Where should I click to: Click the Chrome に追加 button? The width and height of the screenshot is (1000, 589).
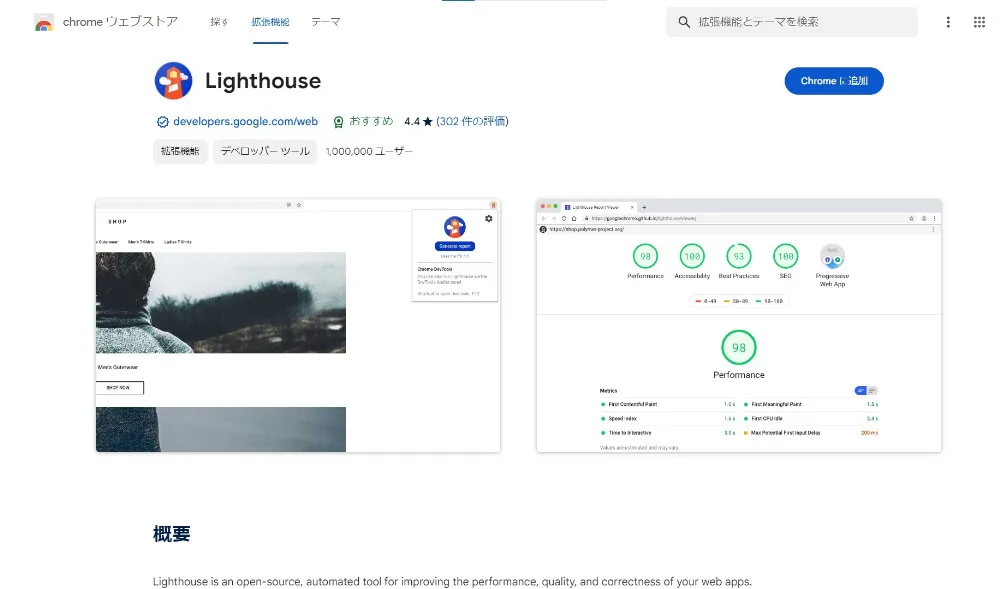pyautogui.click(x=834, y=81)
